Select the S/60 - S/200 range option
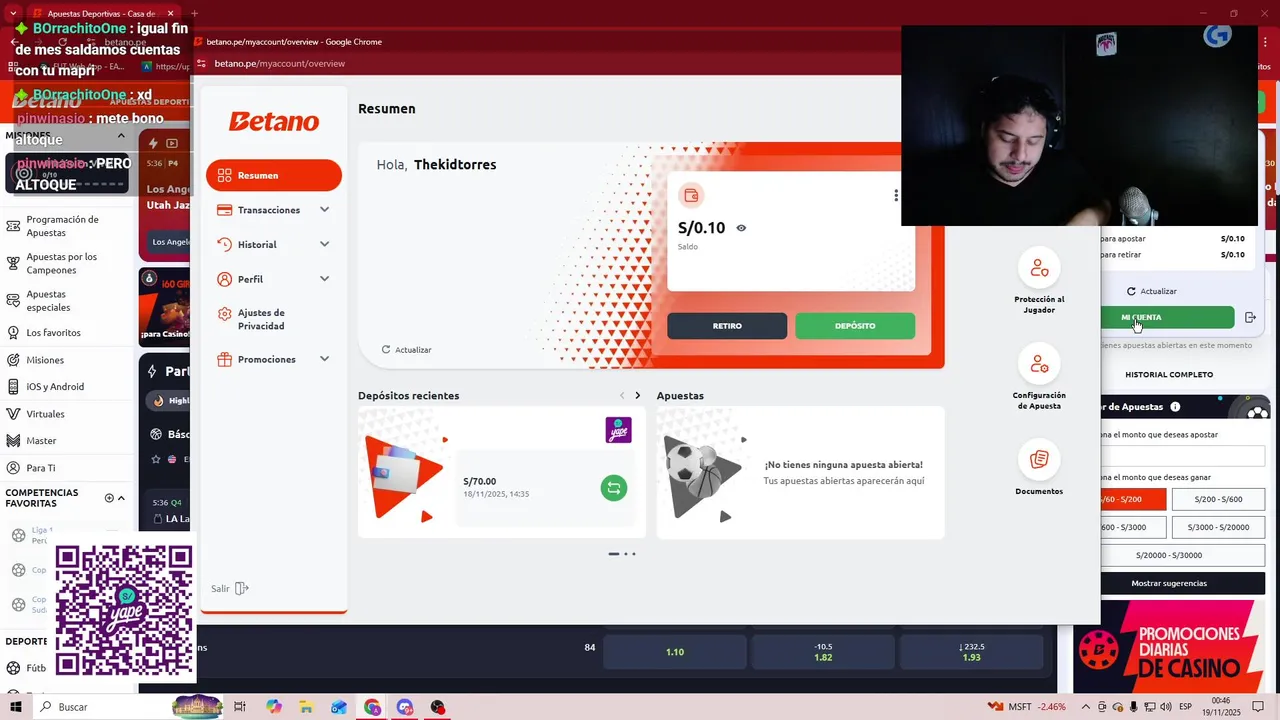This screenshot has height=720, width=1280. pyautogui.click(x=1133, y=499)
